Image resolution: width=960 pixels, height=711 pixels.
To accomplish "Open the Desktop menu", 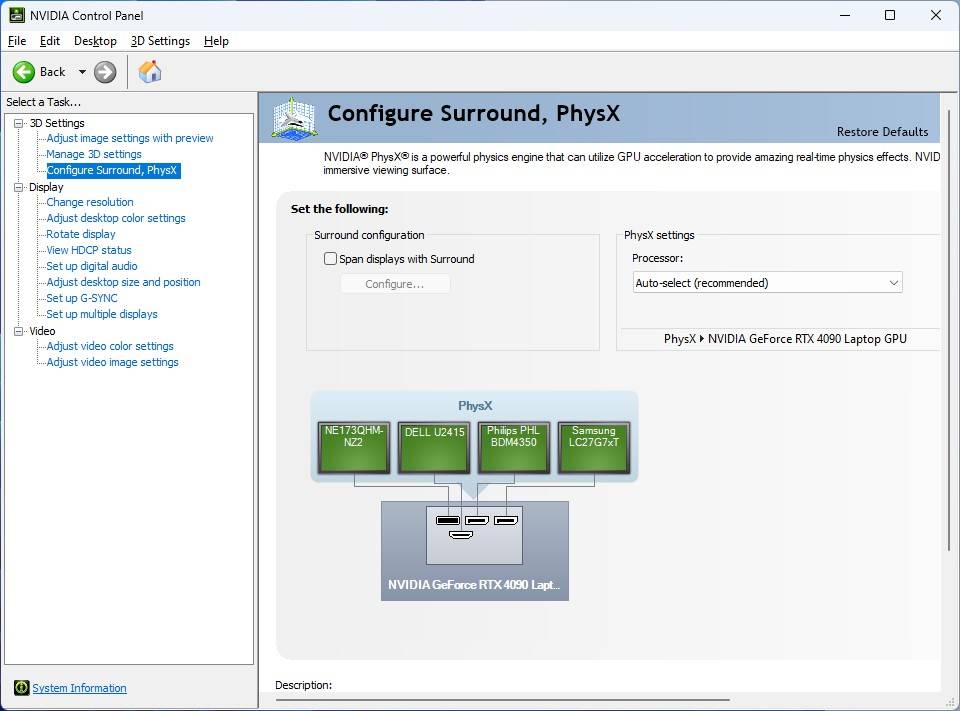I will pos(95,41).
